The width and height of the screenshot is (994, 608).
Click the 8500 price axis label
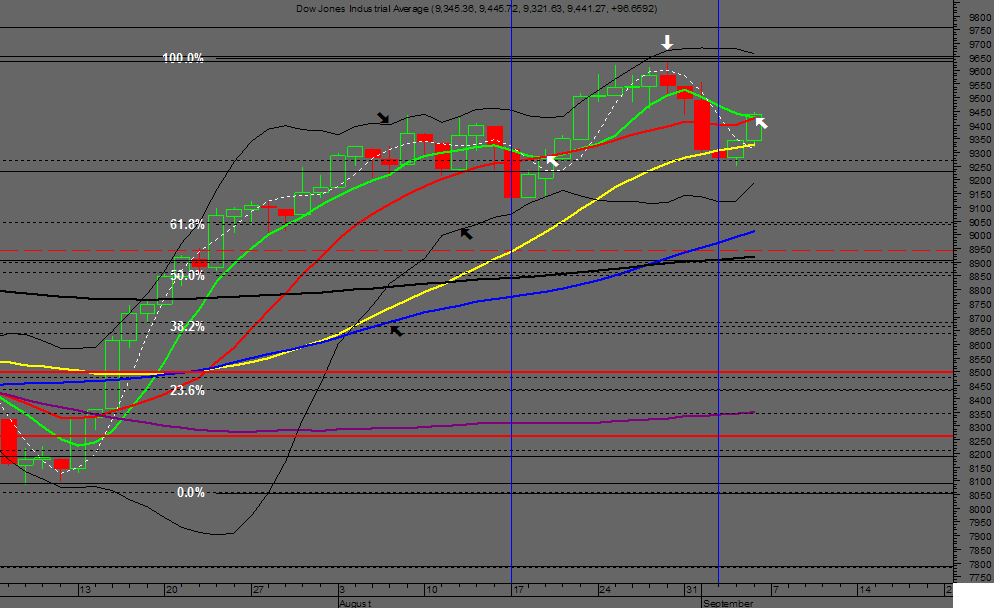981,373
